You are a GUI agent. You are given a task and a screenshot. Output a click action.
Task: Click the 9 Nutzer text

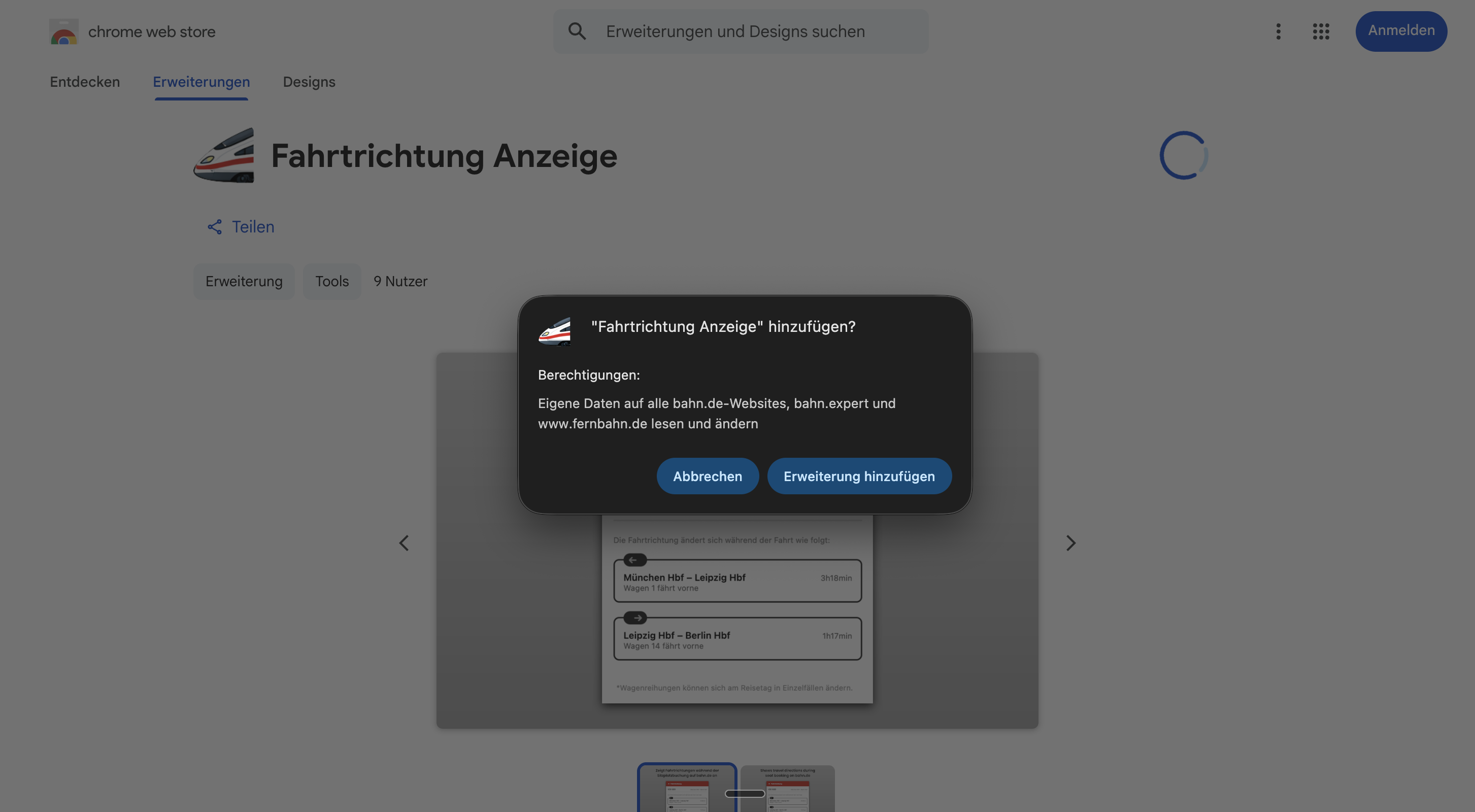[401, 281]
